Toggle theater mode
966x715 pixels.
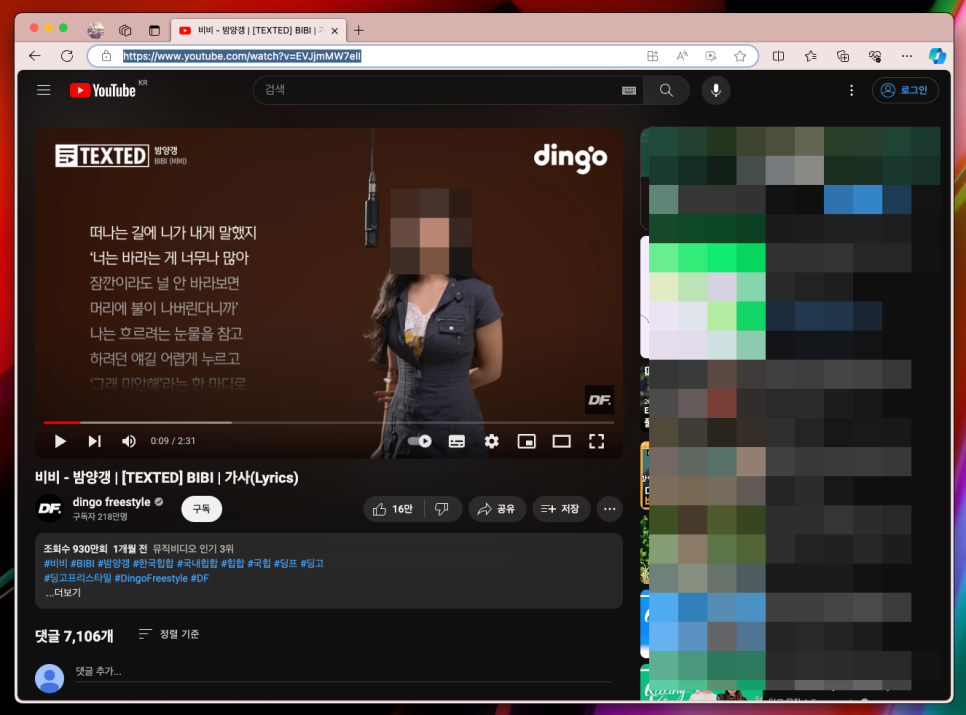click(561, 441)
